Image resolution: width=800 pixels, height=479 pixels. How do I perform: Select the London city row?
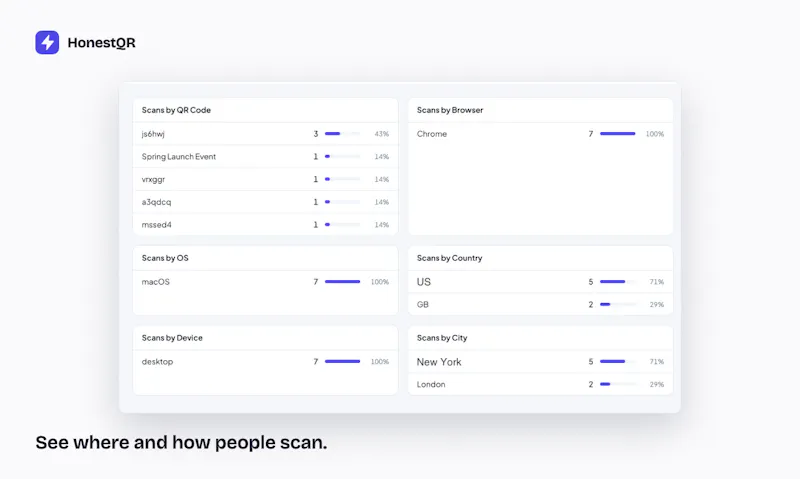click(x=540, y=384)
